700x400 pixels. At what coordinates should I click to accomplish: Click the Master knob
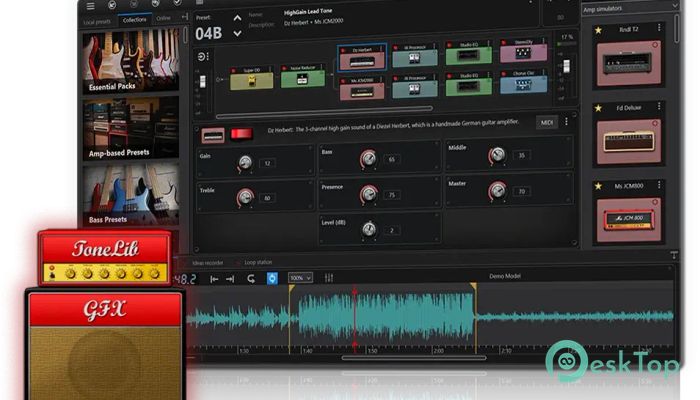(497, 191)
